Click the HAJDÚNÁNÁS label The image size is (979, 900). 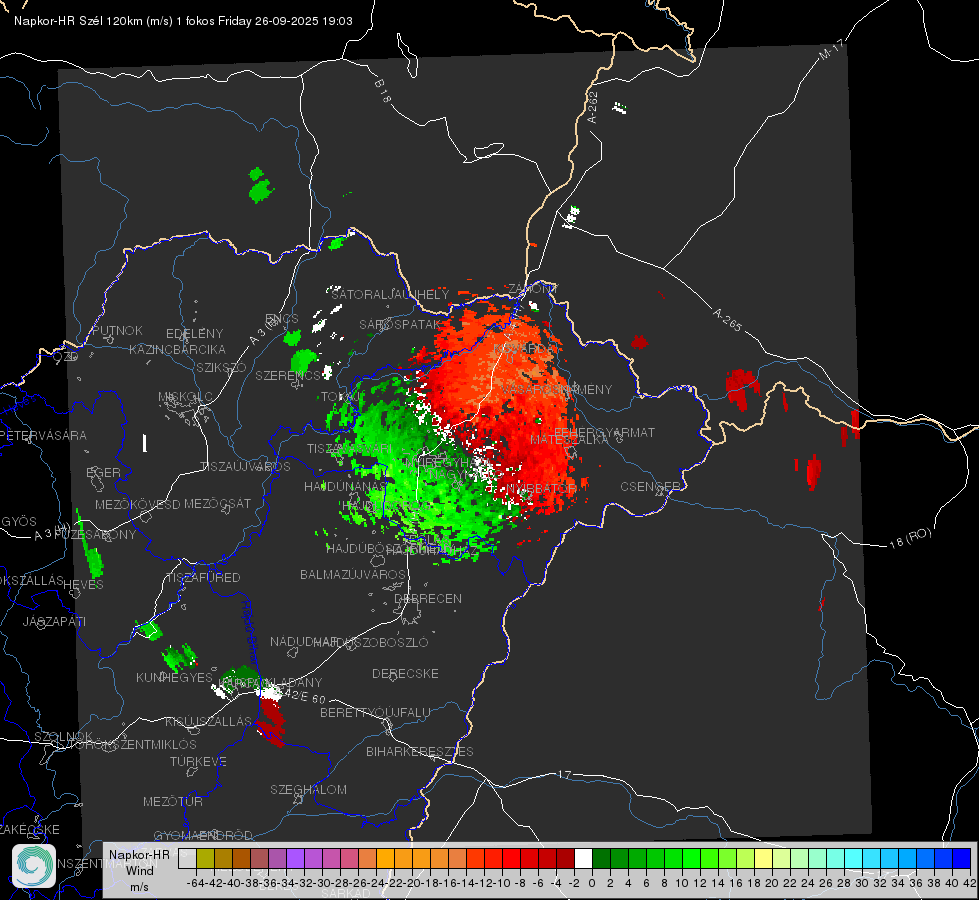click(345, 486)
